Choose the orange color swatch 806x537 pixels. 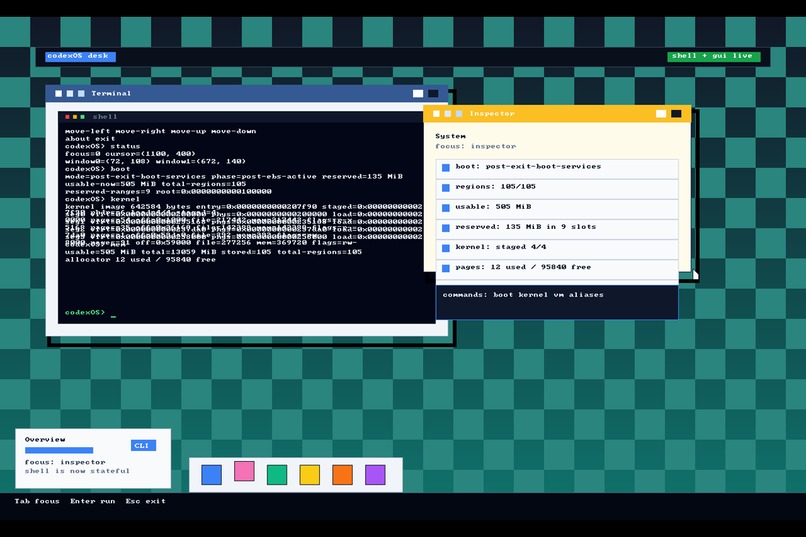tap(342, 475)
